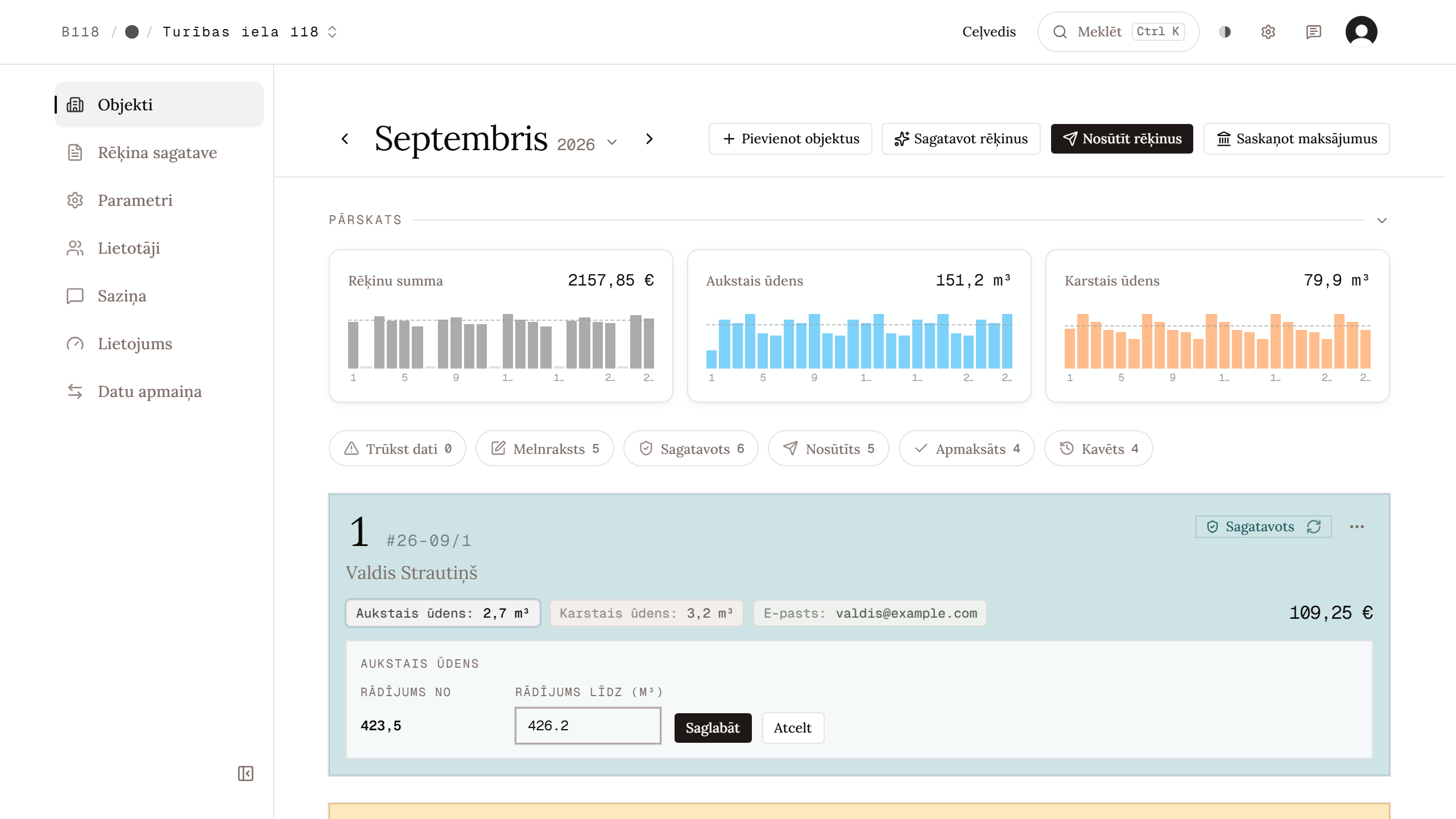
Task: Click the Rādījums līdz input field
Action: tap(588, 726)
